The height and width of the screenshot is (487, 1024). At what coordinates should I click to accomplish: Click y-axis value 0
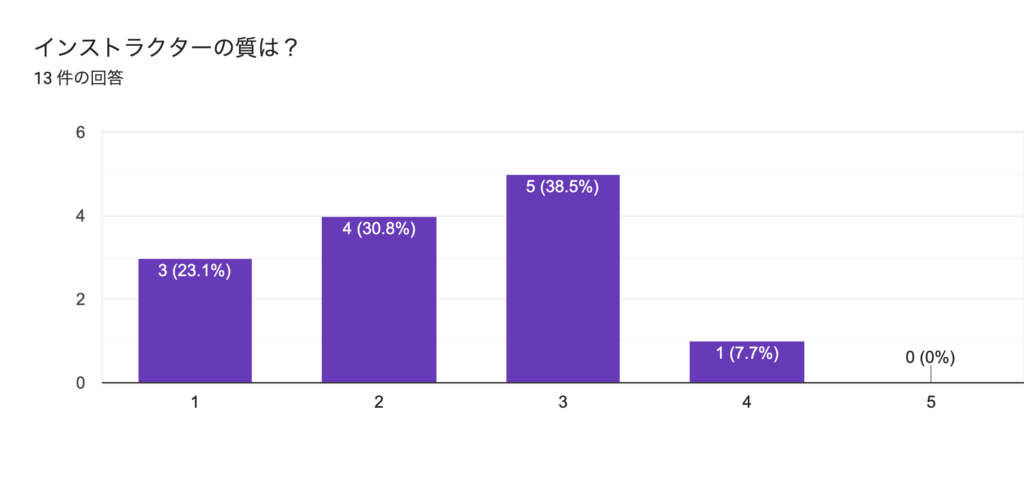pyautogui.click(x=79, y=382)
